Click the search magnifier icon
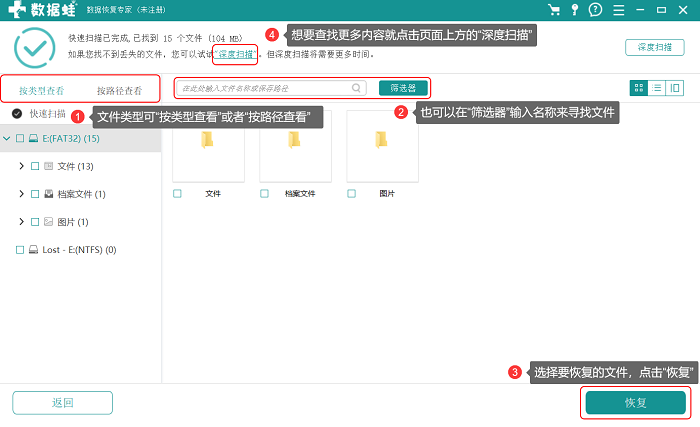 coord(356,88)
